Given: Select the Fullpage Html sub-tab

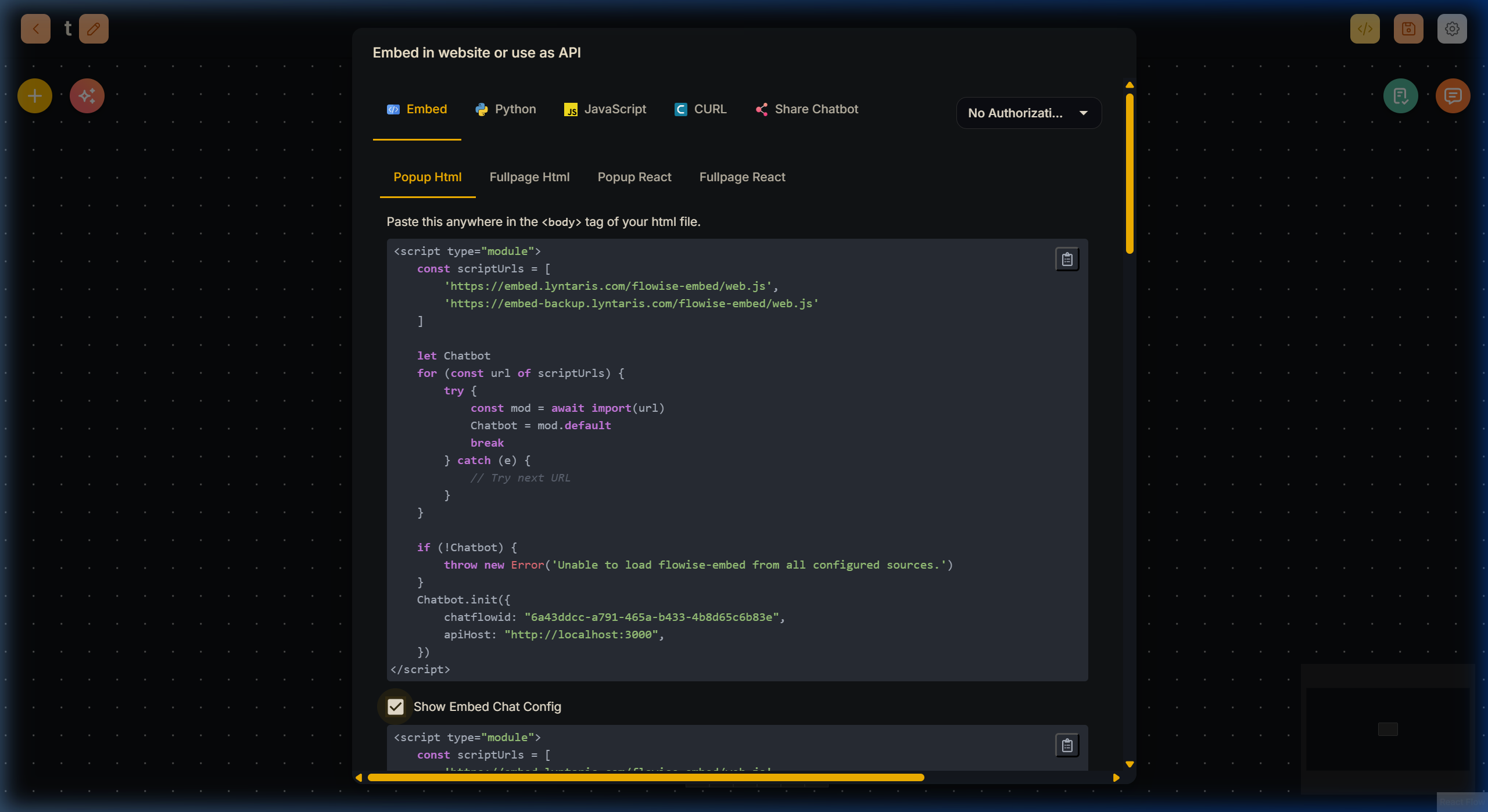Looking at the screenshot, I should click(530, 177).
